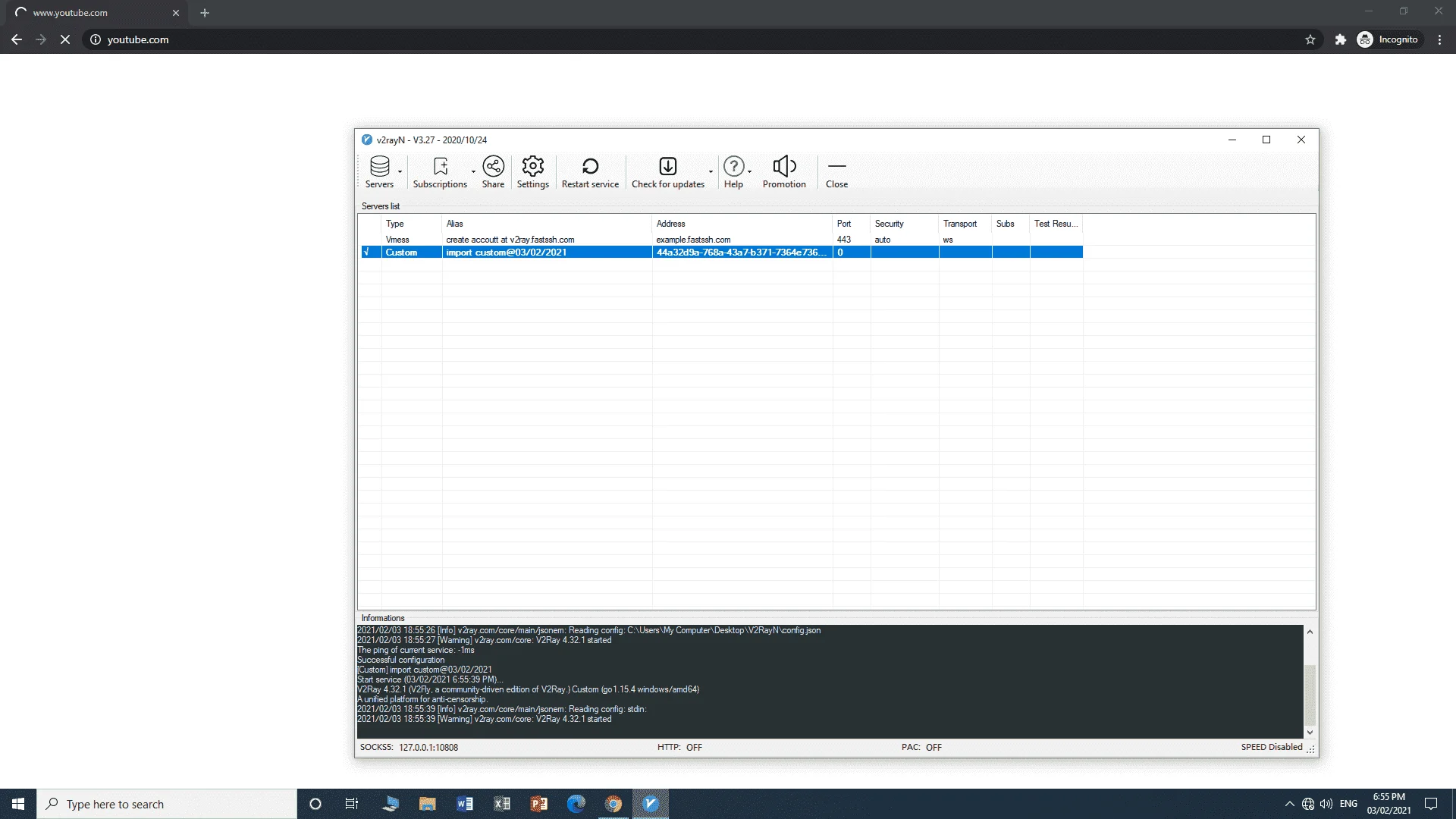Sort by the Alias column header

click(x=547, y=224)
